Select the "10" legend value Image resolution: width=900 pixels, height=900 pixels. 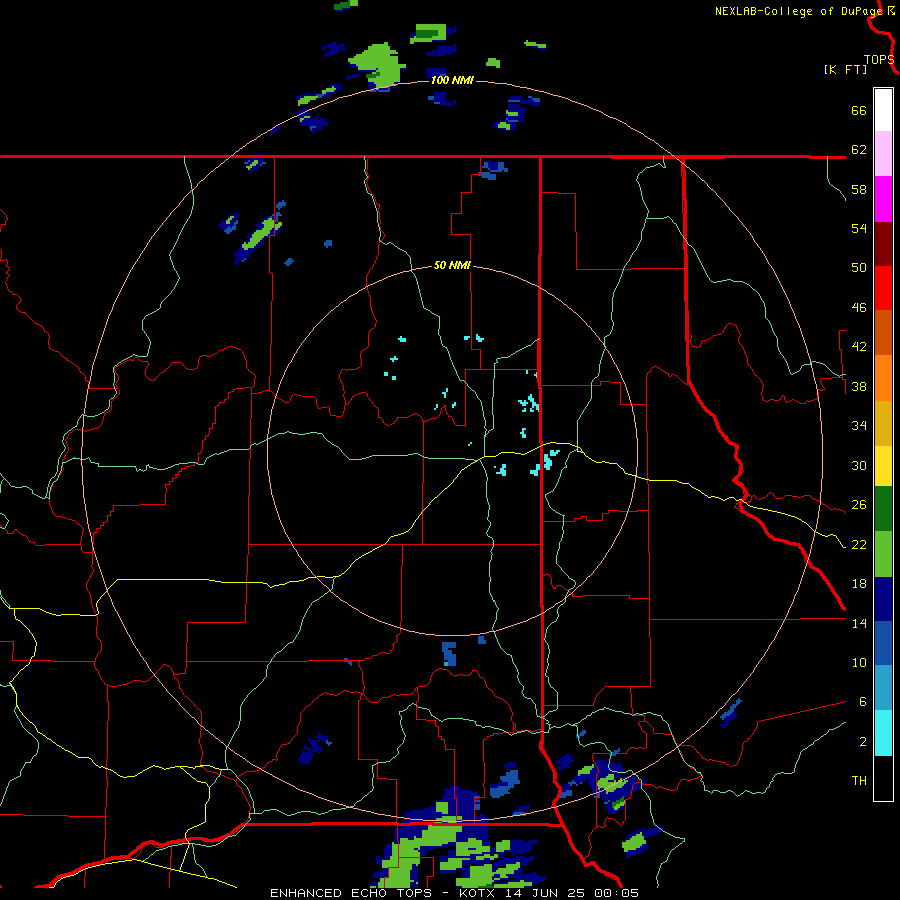tap(859, 663)
